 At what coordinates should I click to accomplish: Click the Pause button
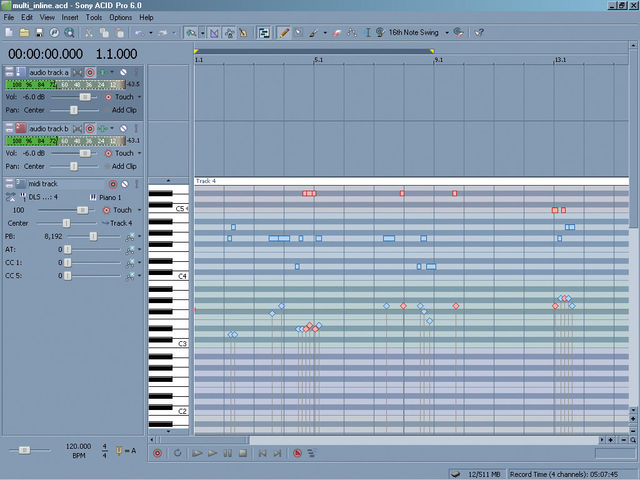point(228,453)
